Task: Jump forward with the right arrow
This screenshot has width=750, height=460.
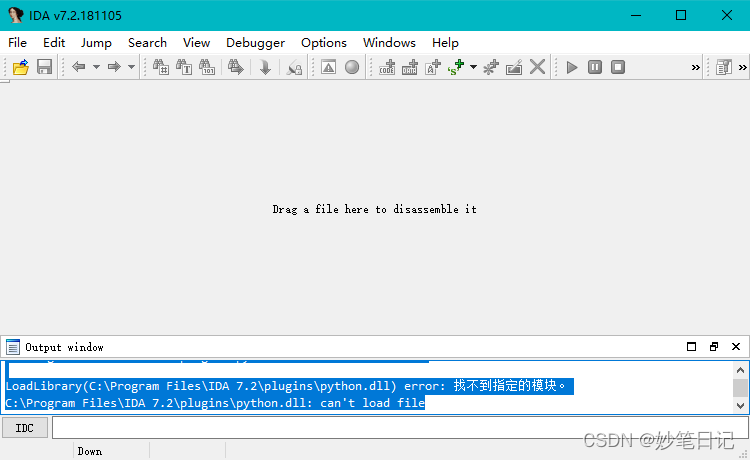Action: coord(114,67)
